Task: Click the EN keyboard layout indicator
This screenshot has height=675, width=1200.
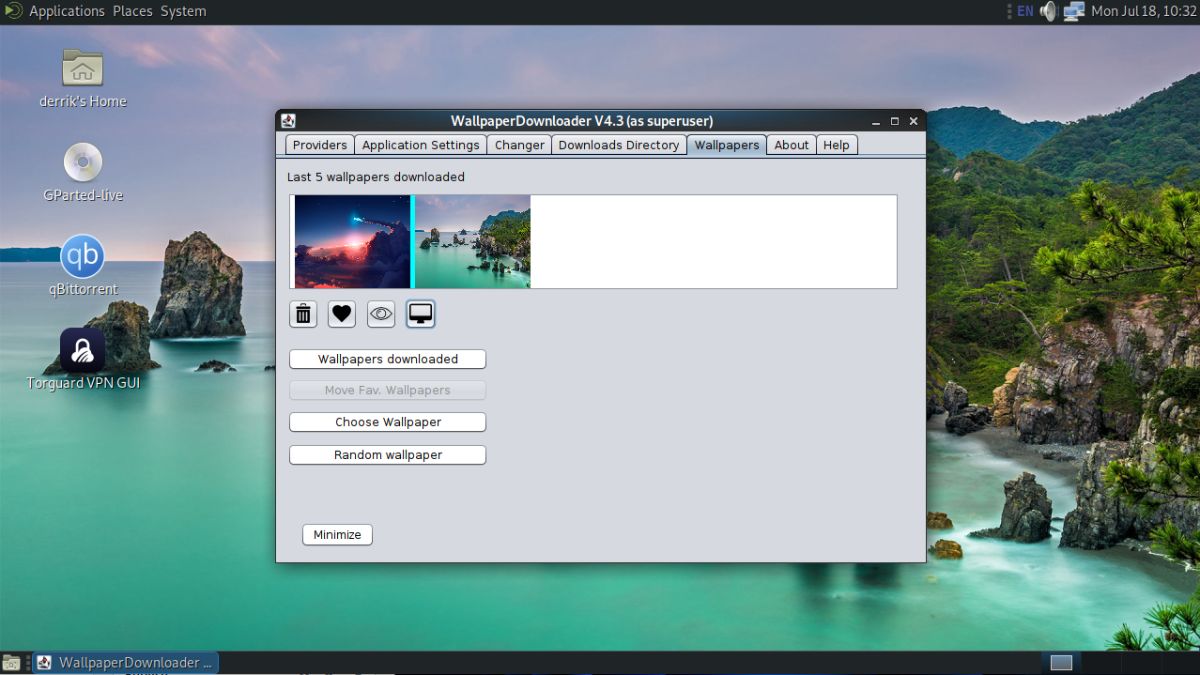Action: 1025,11
